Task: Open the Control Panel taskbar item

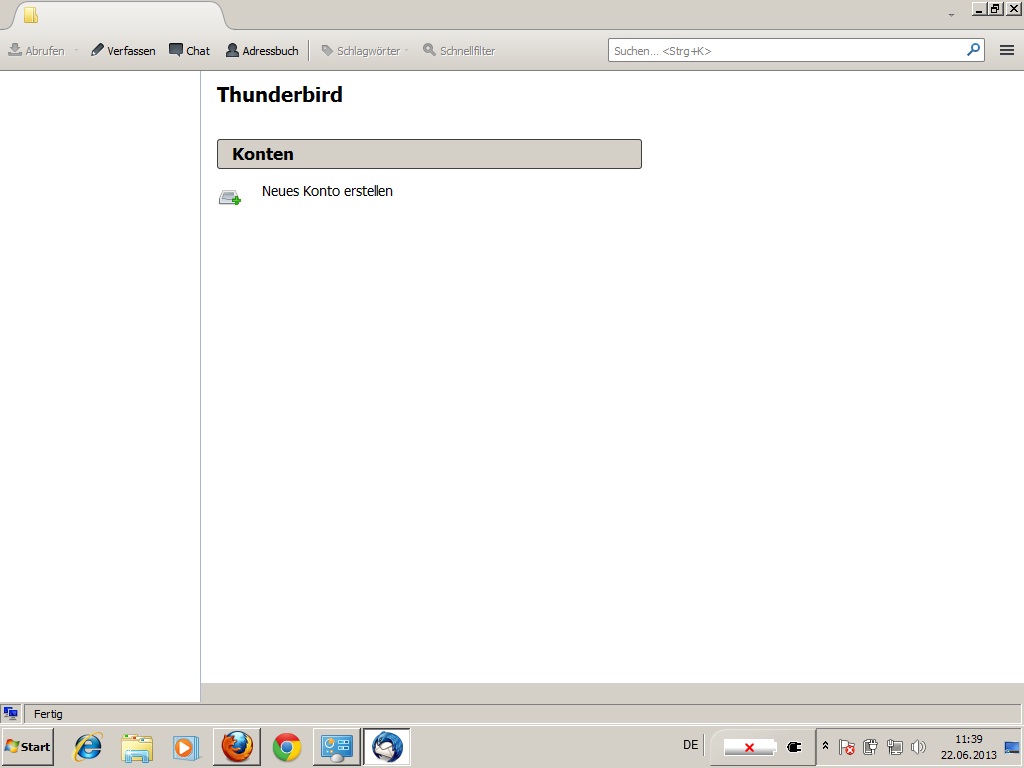Action: [x=336, y=746]
